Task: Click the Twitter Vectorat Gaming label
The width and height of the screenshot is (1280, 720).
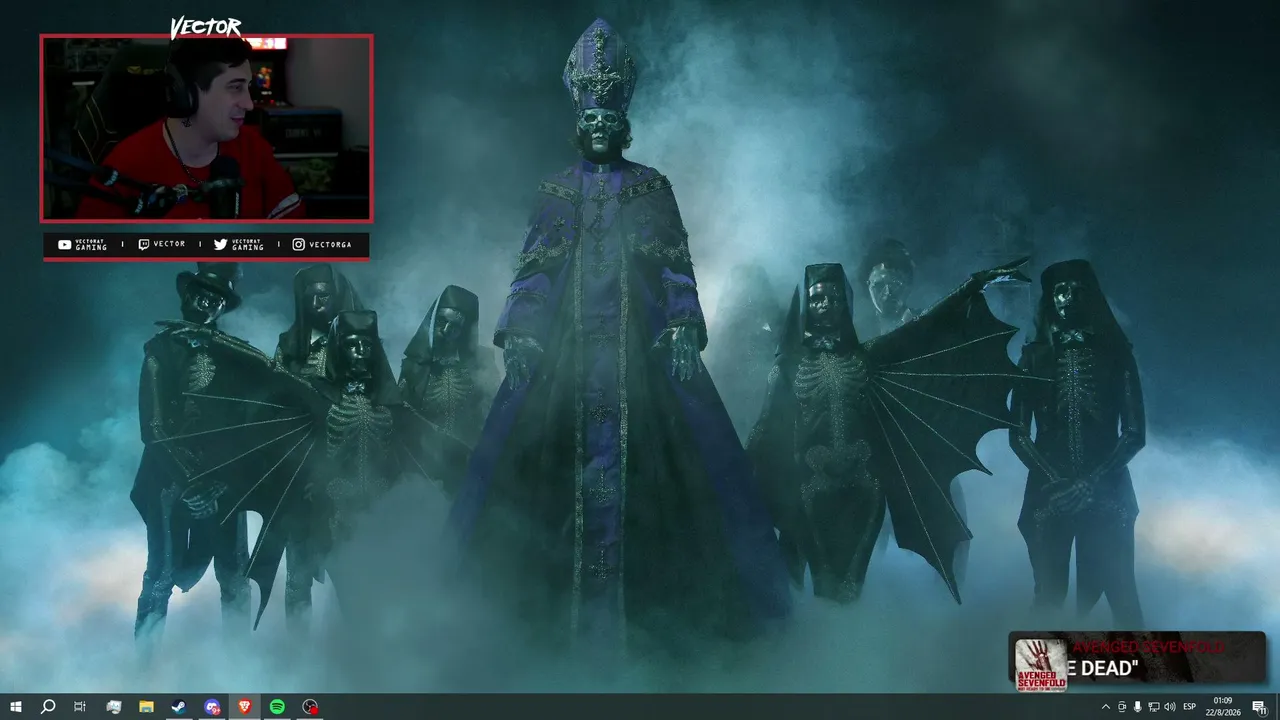Action: coord(239,244)
